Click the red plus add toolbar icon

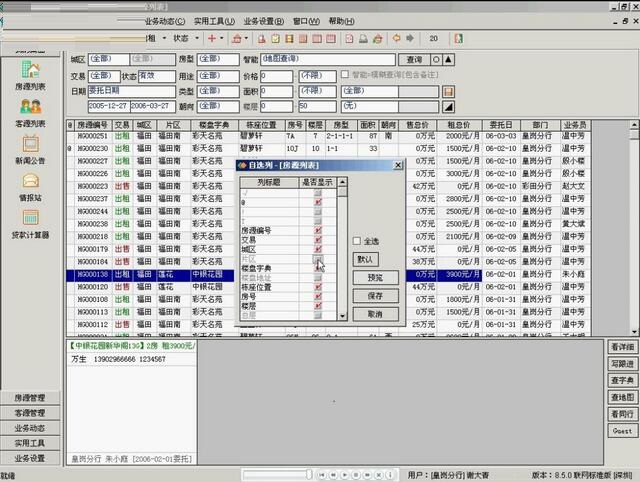(x=212, y=38)
